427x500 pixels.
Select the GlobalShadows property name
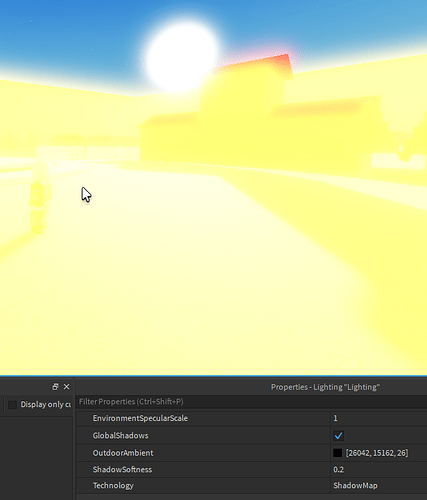click(x=120, y=436)
